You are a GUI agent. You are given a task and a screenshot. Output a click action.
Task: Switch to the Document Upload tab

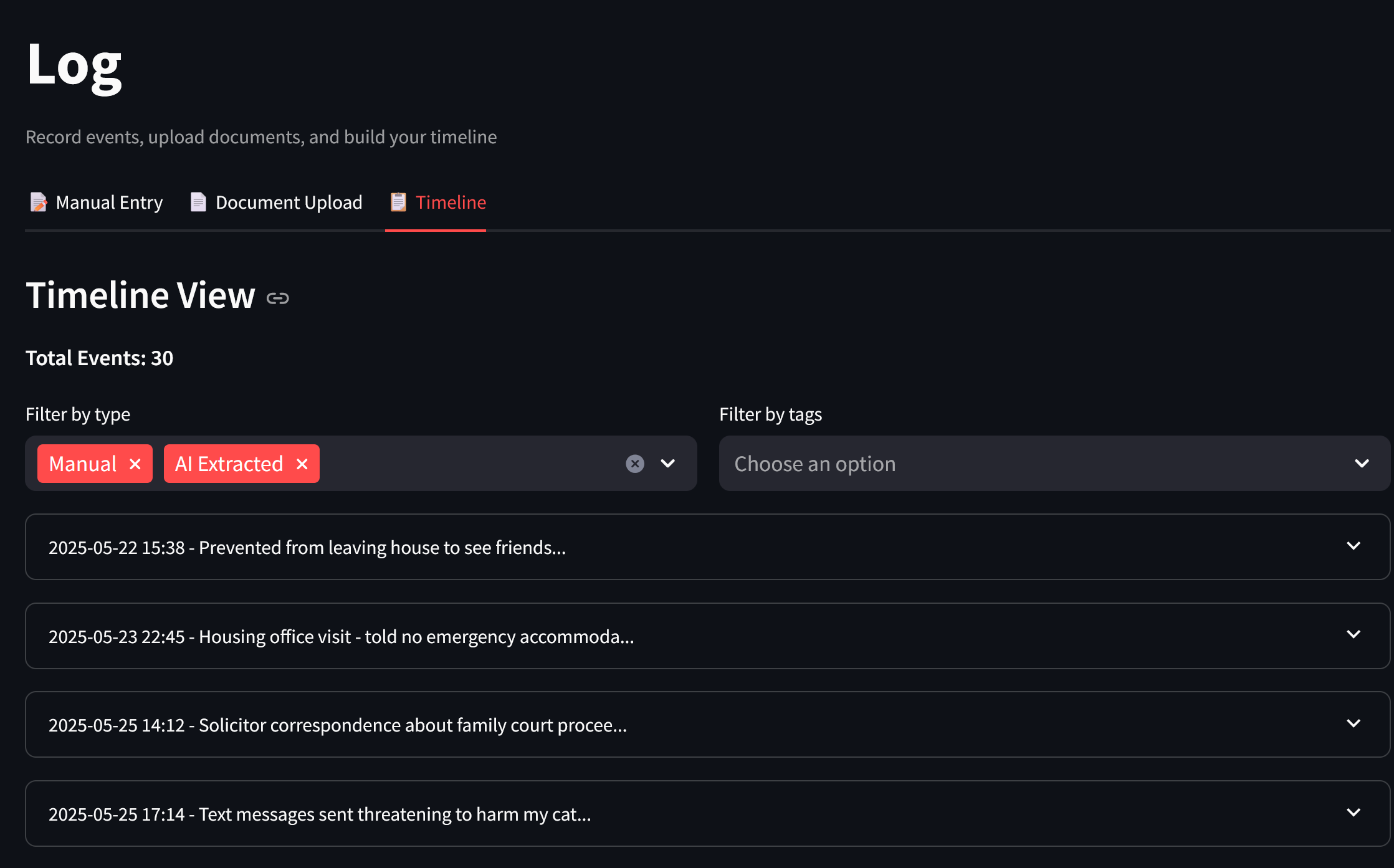(x=289, y=202)
